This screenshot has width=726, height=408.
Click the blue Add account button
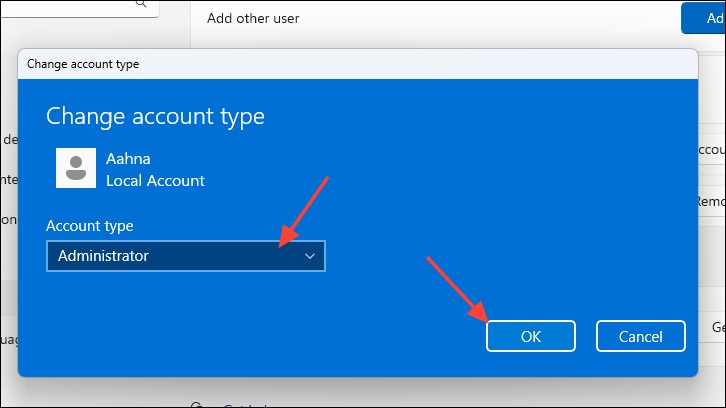pyautogui.click(x=703, y=18)
